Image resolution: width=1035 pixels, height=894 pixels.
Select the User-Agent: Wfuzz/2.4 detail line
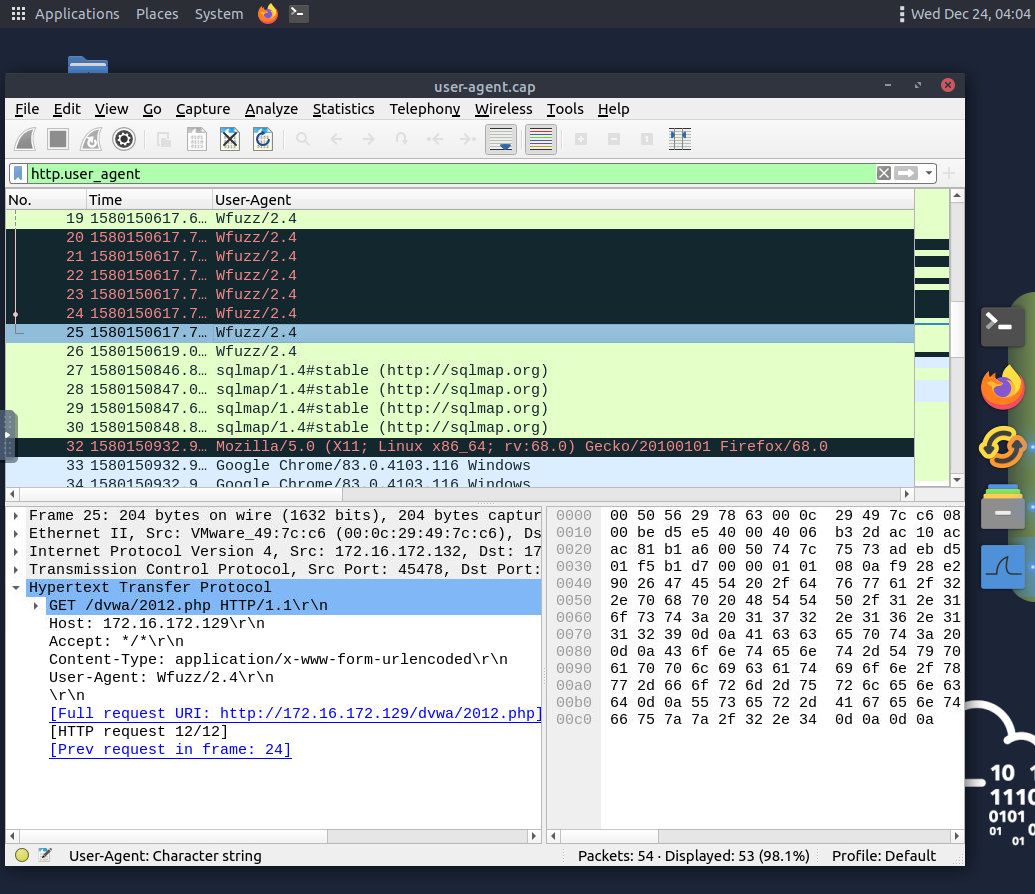(161, 677)
